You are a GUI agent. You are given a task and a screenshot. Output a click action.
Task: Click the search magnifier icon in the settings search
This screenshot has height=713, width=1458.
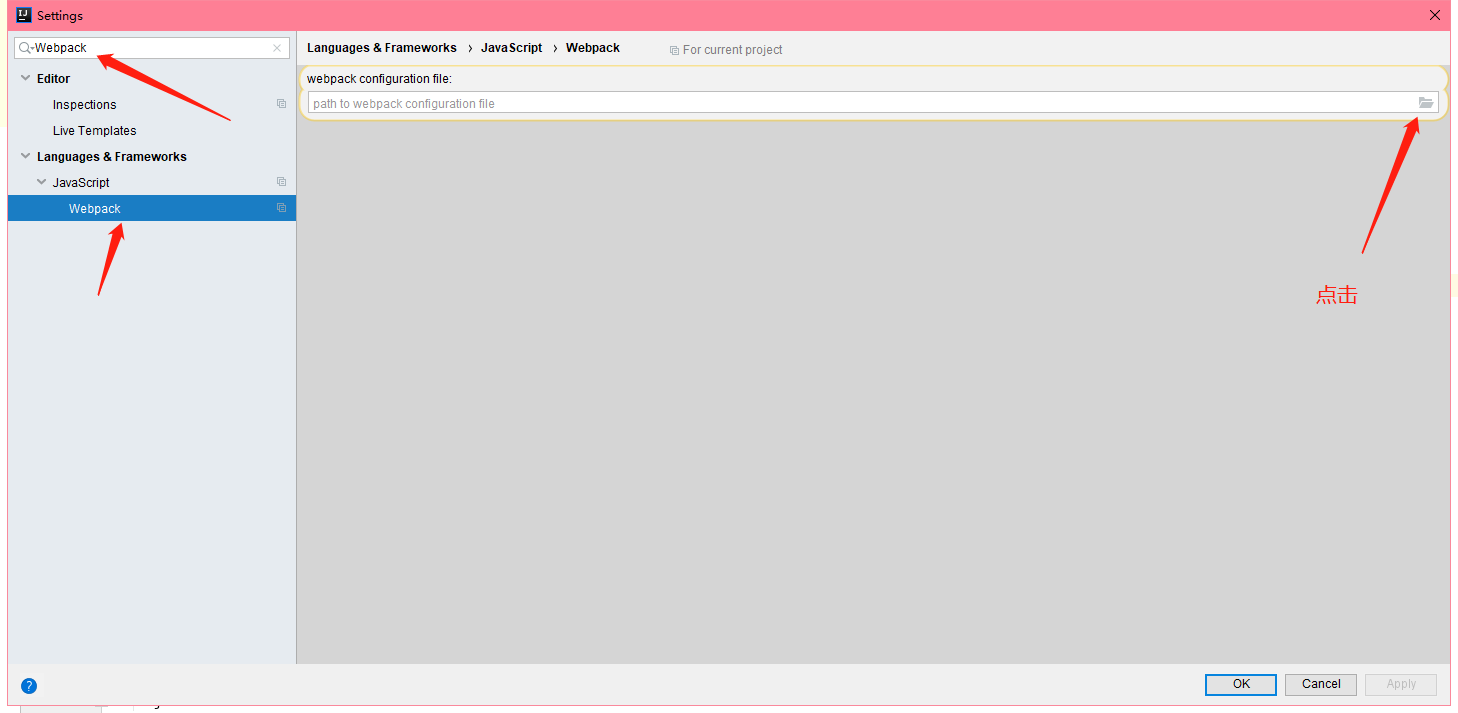26,48
